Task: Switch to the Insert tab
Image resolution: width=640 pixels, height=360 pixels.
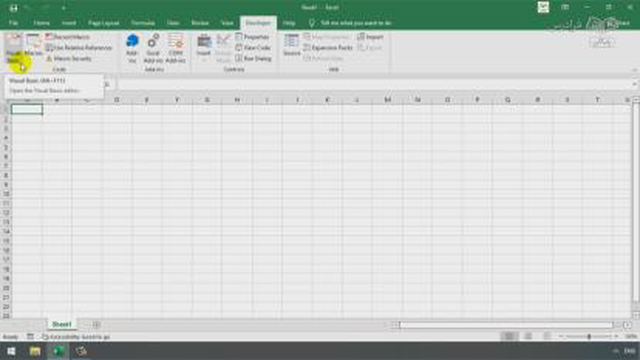Action: (69, 23)
